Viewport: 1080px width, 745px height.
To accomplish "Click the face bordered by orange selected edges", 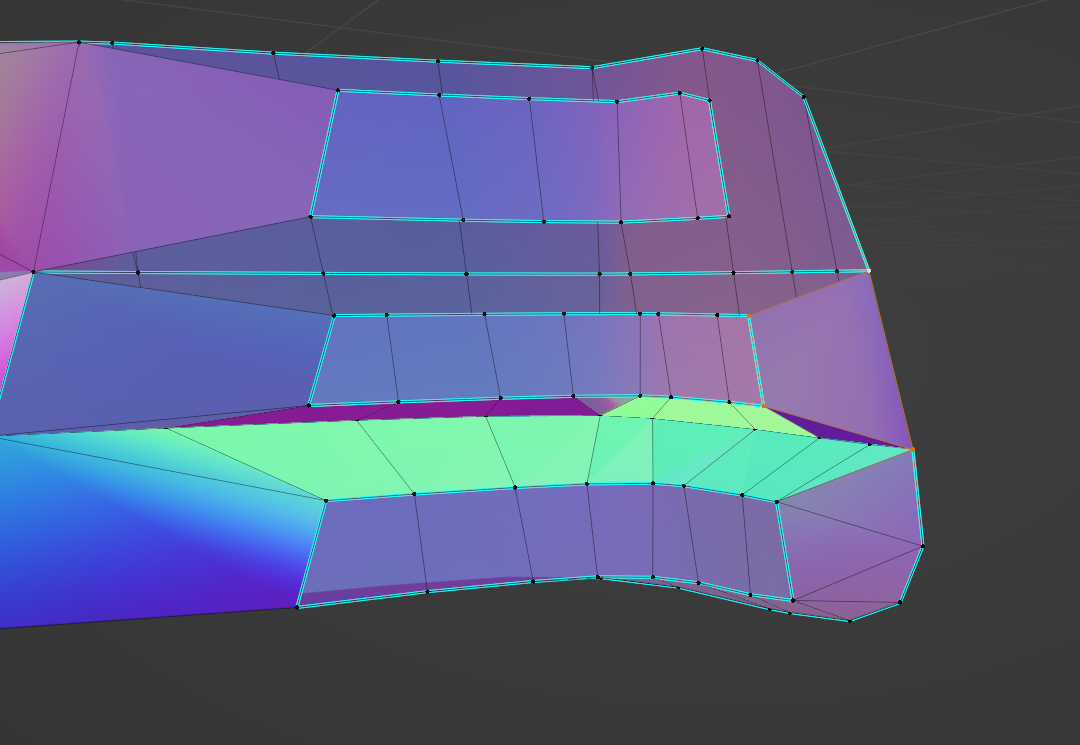I will pyautogui.click(x=827, y=361).
